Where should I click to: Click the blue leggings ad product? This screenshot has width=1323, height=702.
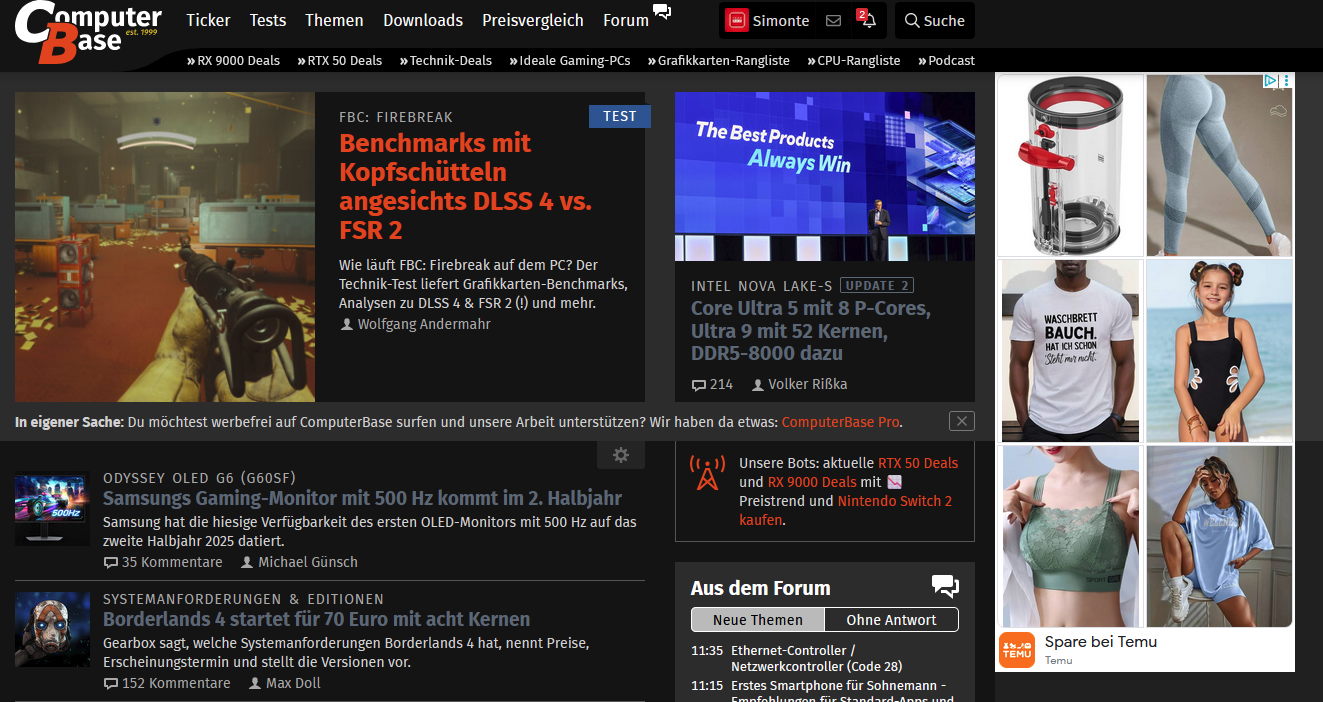1220,165
